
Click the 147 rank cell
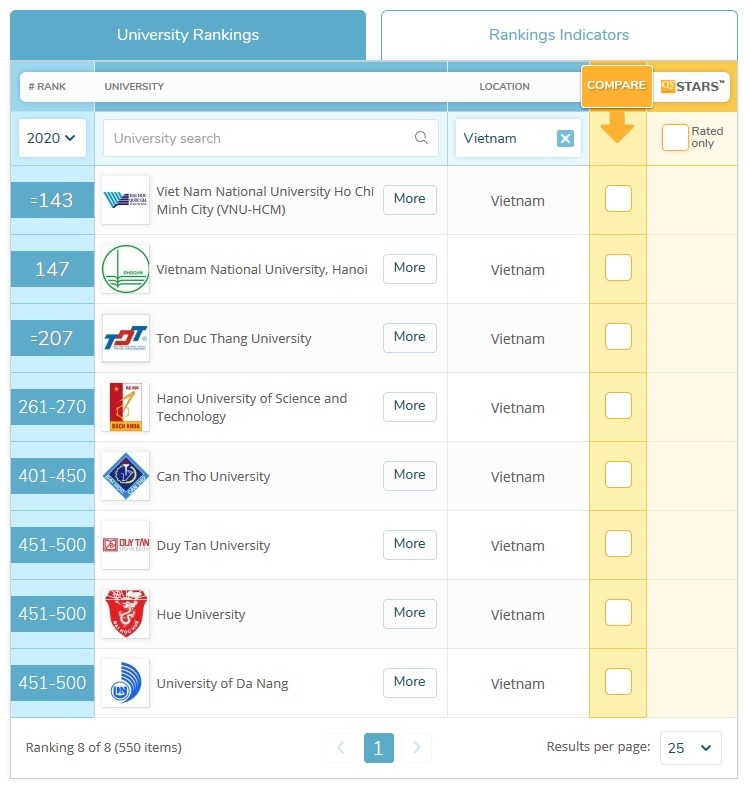point(52,269)
